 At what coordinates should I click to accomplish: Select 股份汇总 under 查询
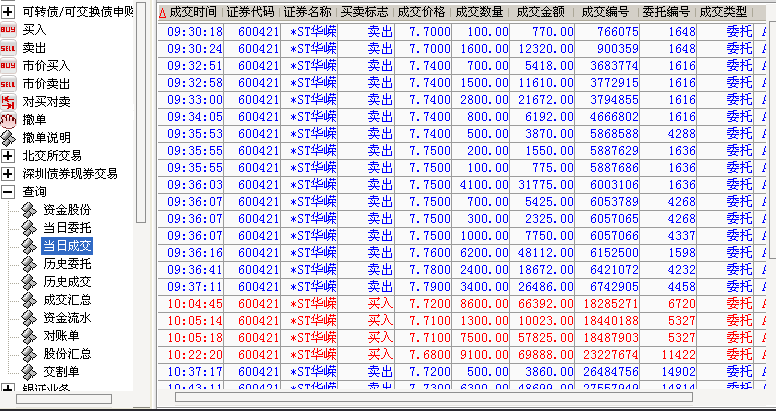pos(67,354)
